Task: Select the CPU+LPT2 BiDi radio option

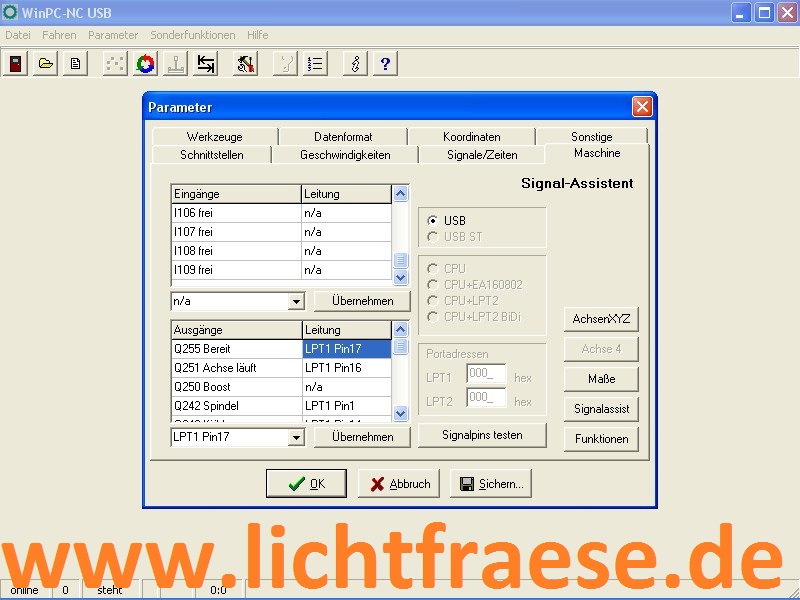Action: click(x=433, y=317)
